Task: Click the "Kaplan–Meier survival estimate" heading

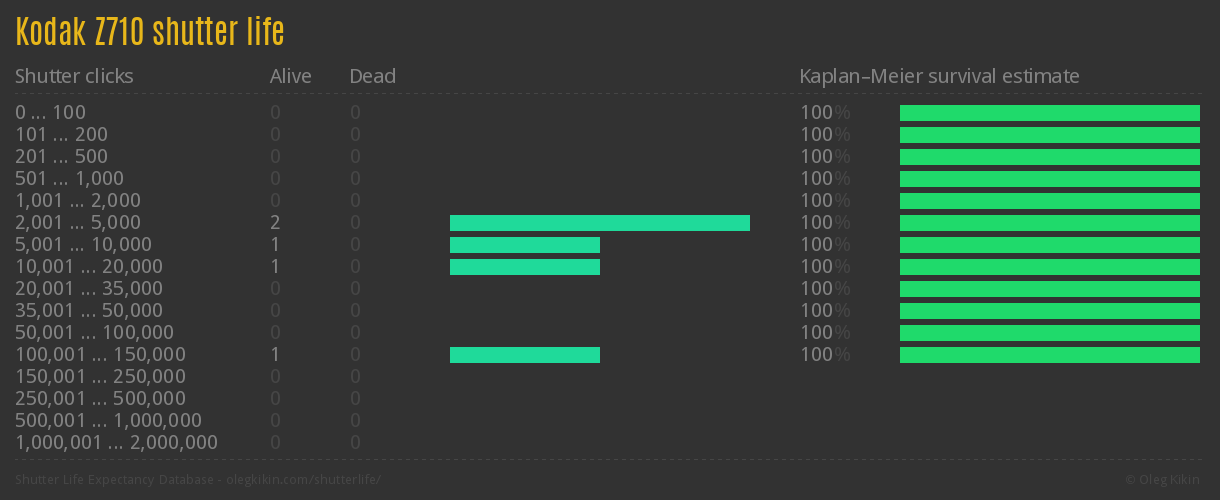Action: point(939,76)
